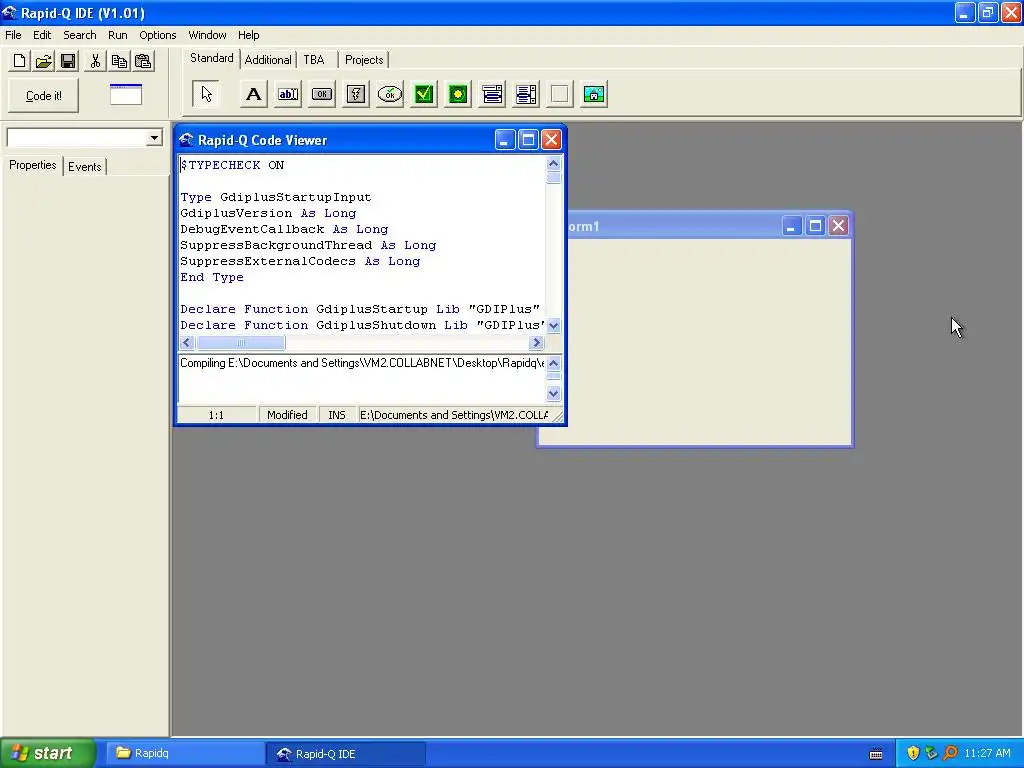1024x768 pixels.
Task: Click code horizontal scrollbar right arrow
Action: tap(537, 342)
